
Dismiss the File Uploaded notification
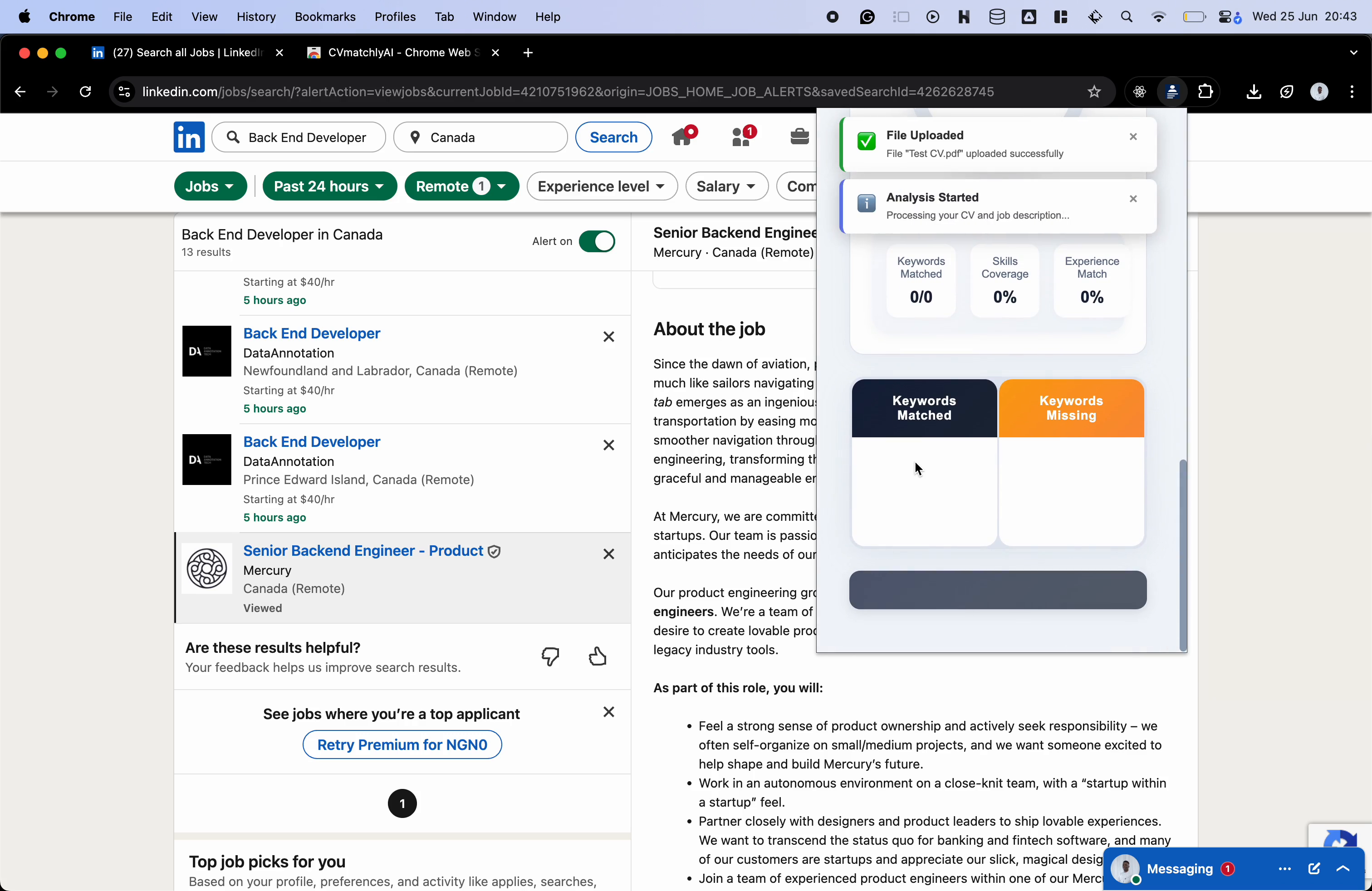1133,137
